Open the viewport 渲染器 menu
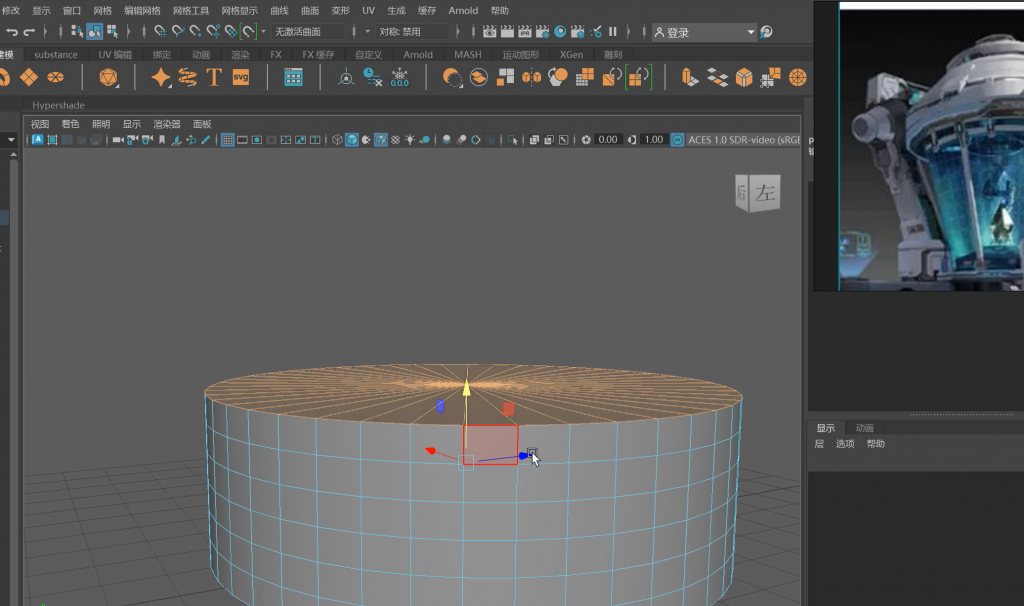The image size is (1024, 606). [167, 124]
